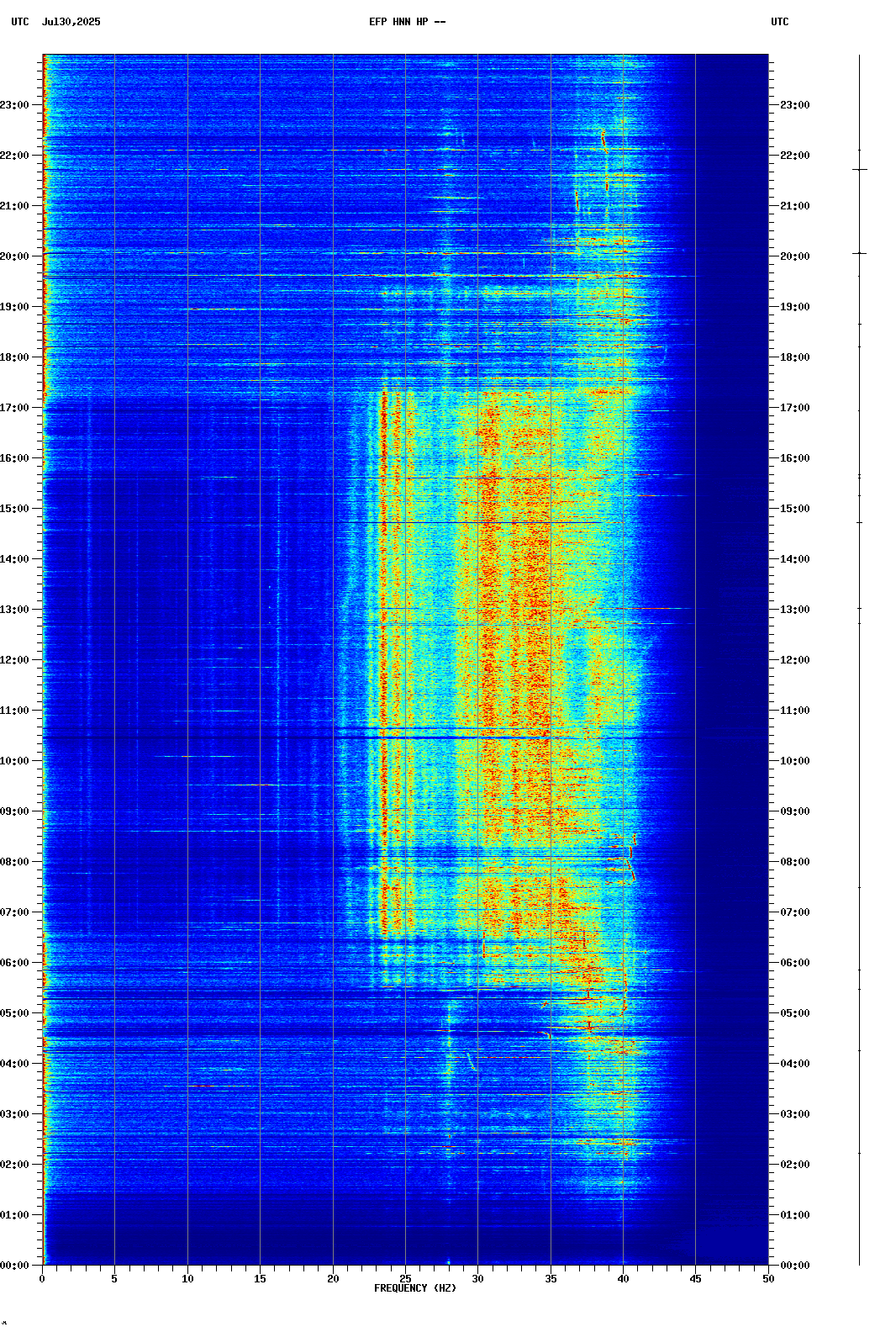Screen dimensions: 896x1332
Task: Select the station title EFP HNN HP --
Action: click(x=408, y=22)
